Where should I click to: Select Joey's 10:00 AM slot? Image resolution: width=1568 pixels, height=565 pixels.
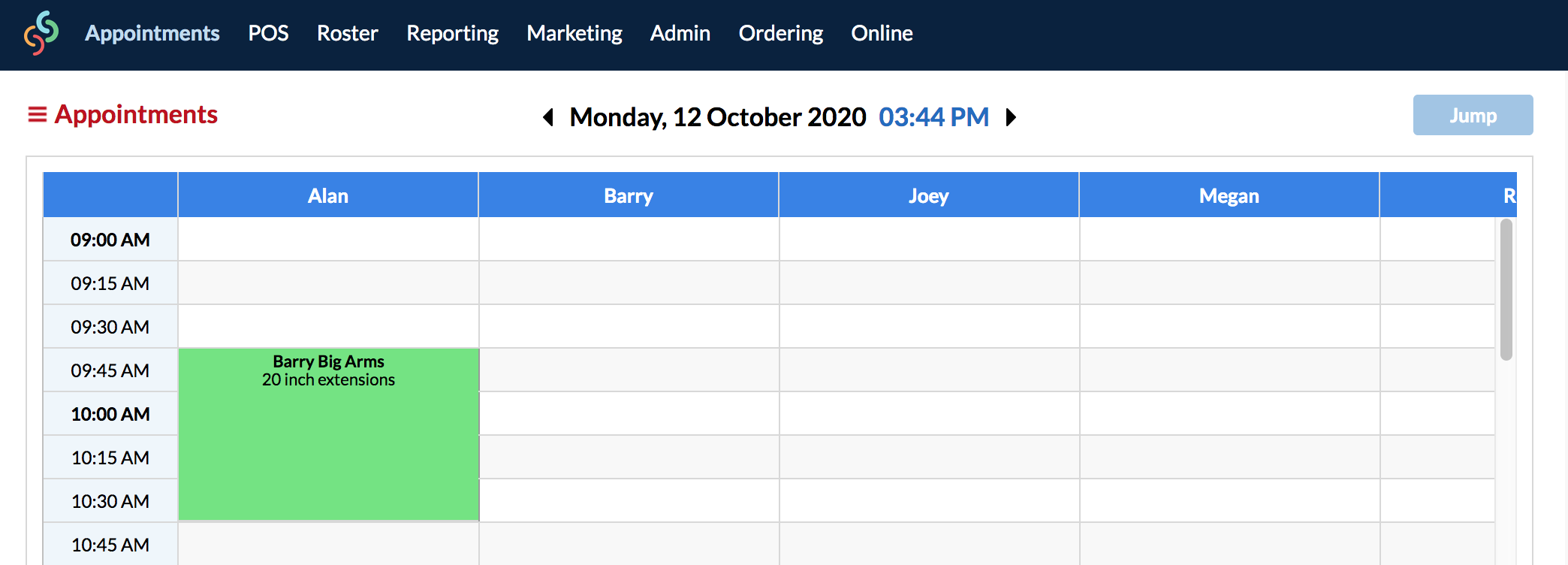click(930, 414)
